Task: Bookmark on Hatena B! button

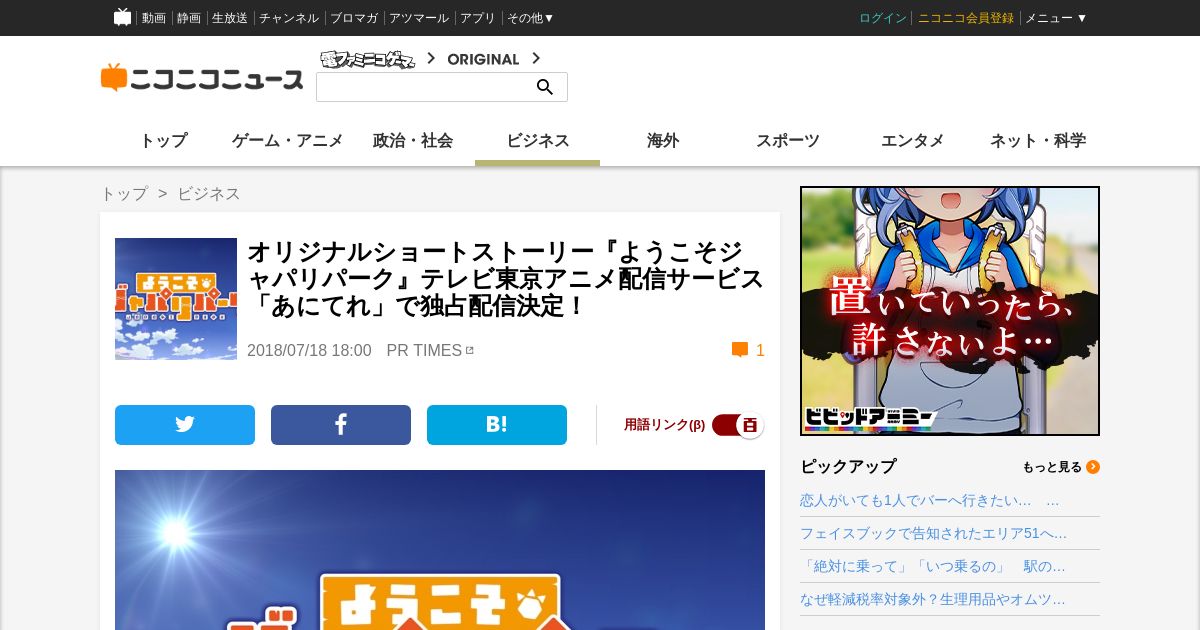Action: pos(497,425)
